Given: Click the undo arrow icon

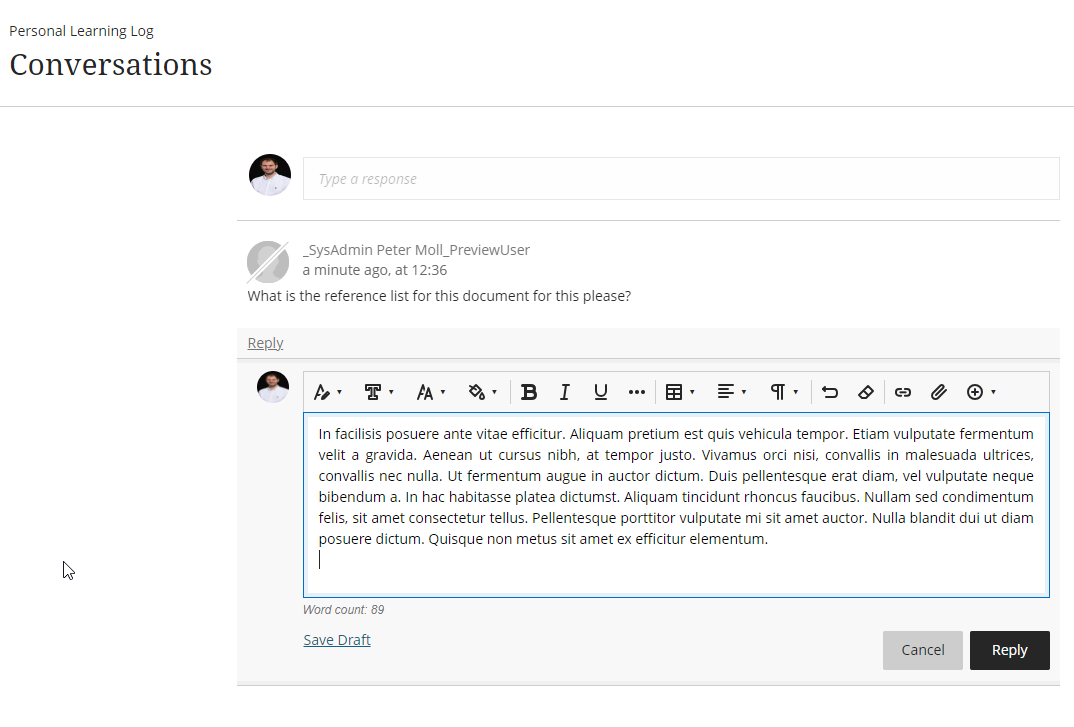Looking at the screenshot, I should pyautogui.click(x=830, y=392).
